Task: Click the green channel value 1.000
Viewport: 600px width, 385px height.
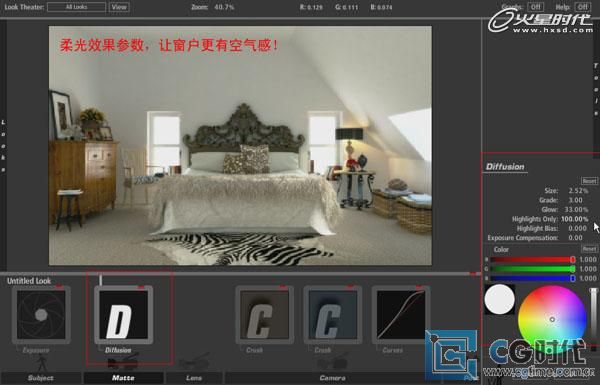Action: pos(588,269)
